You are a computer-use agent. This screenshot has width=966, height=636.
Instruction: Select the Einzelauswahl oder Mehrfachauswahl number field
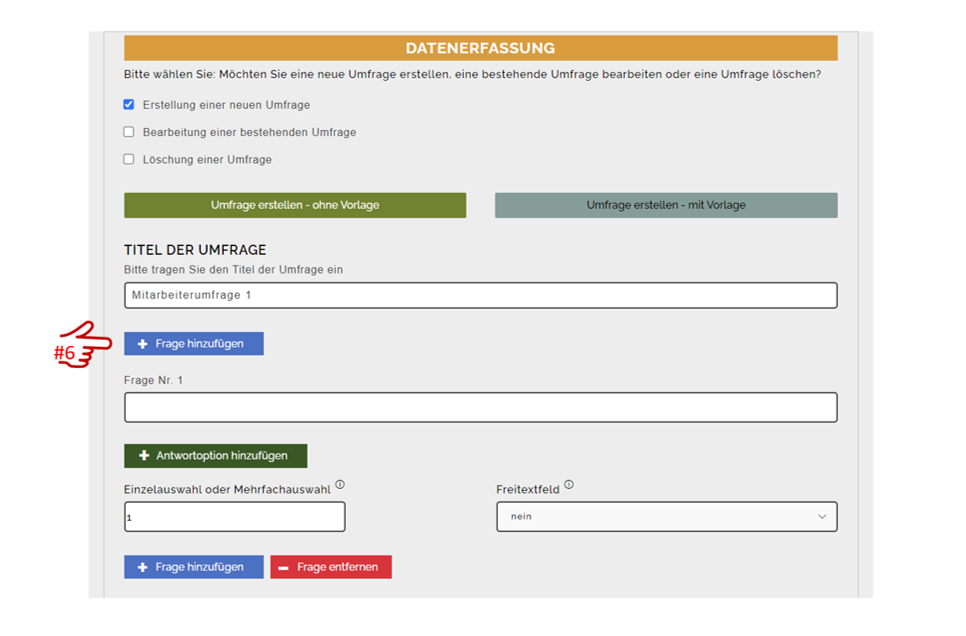[235, 517]
